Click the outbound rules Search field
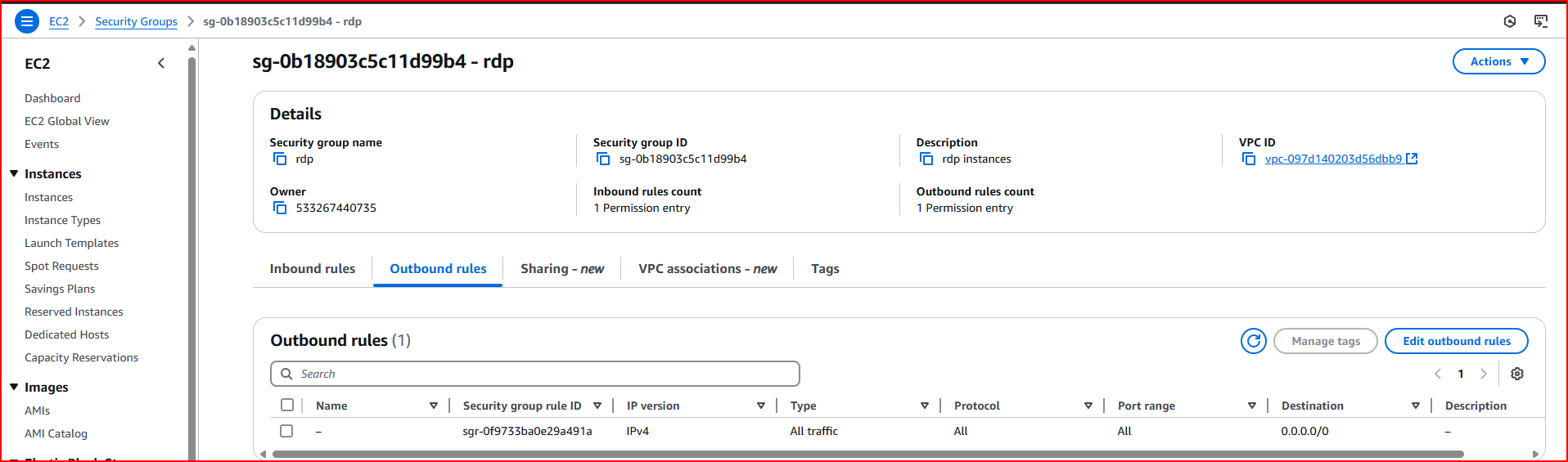 (535, 374)
